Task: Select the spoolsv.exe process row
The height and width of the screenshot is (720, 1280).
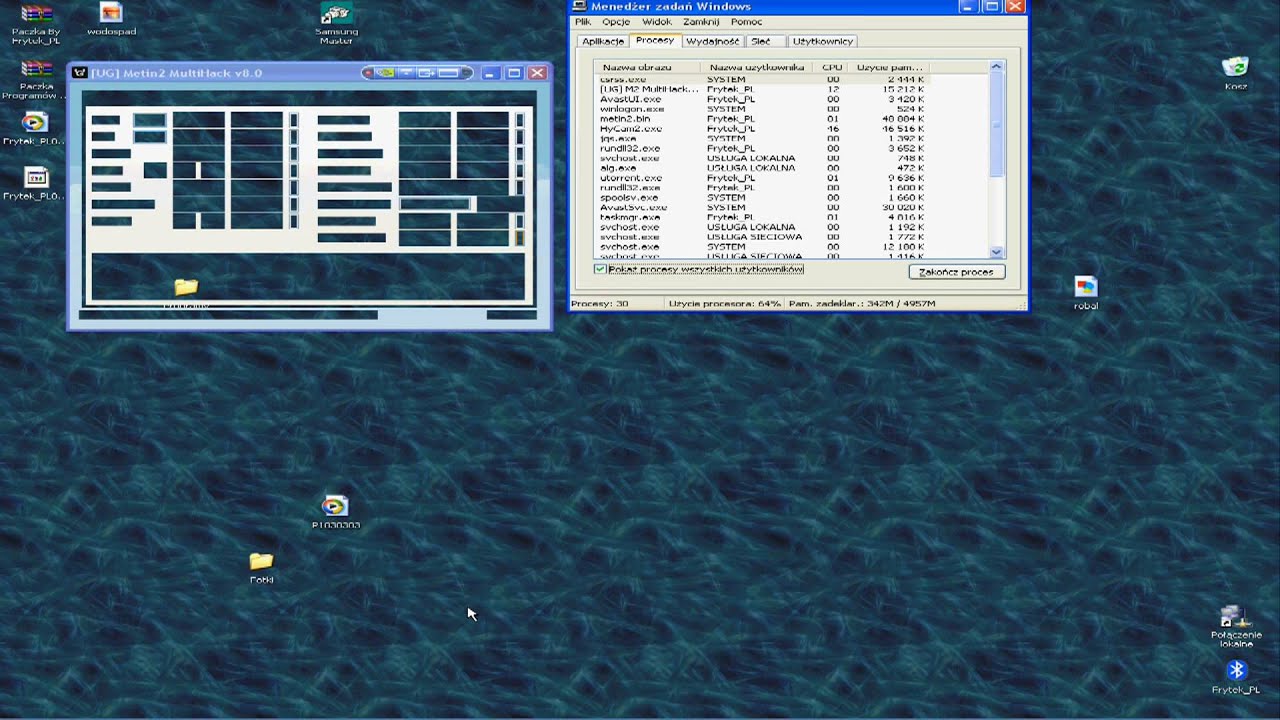Action: click(762, 198)
